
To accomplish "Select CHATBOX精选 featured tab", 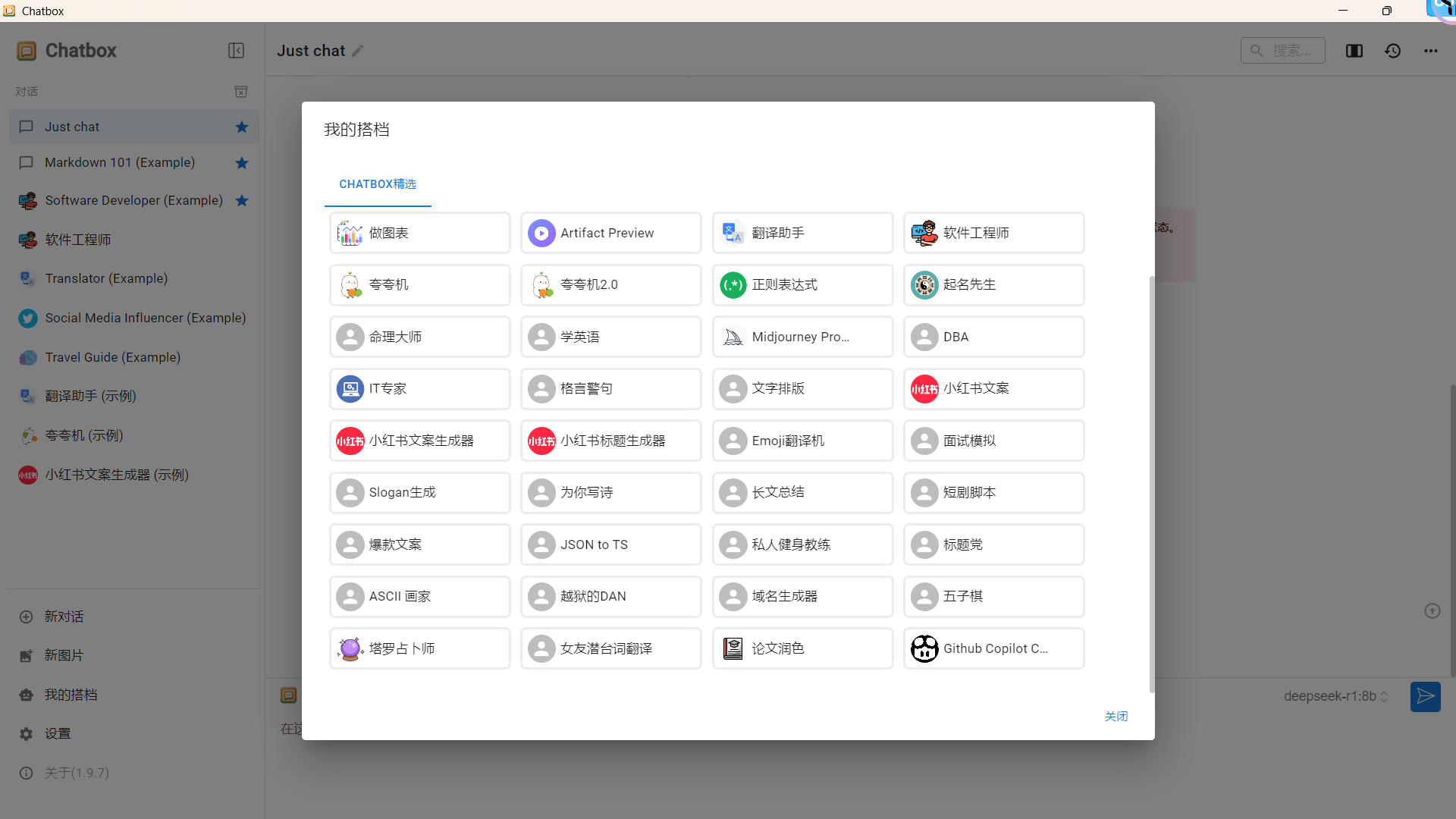I will tap(378, 184).
